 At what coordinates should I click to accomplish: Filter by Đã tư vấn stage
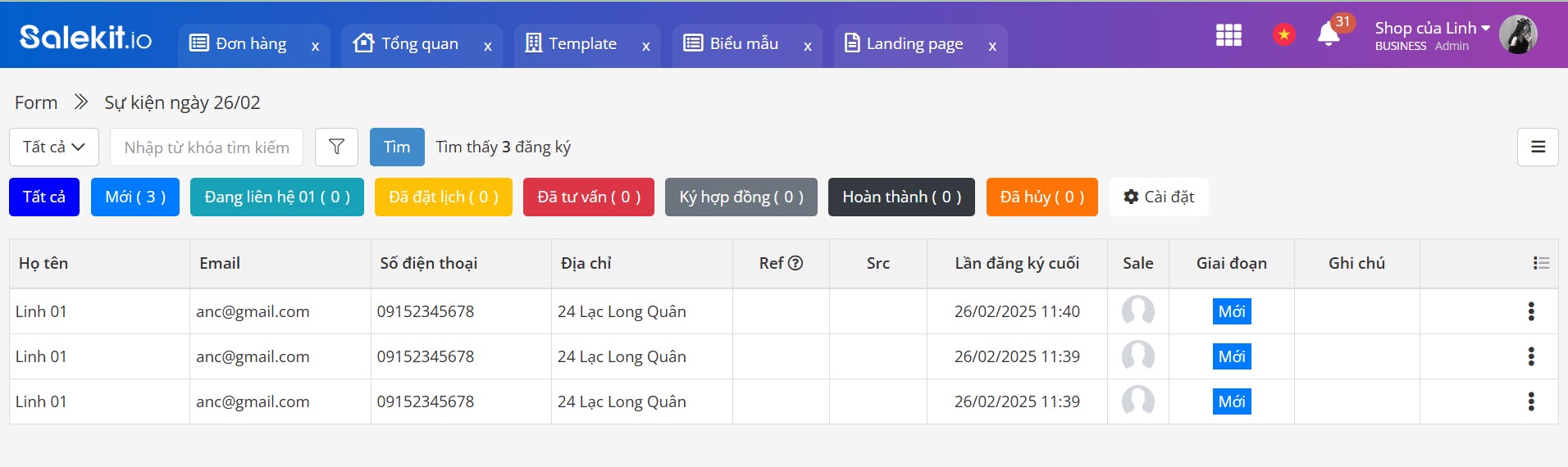point(588,197)
